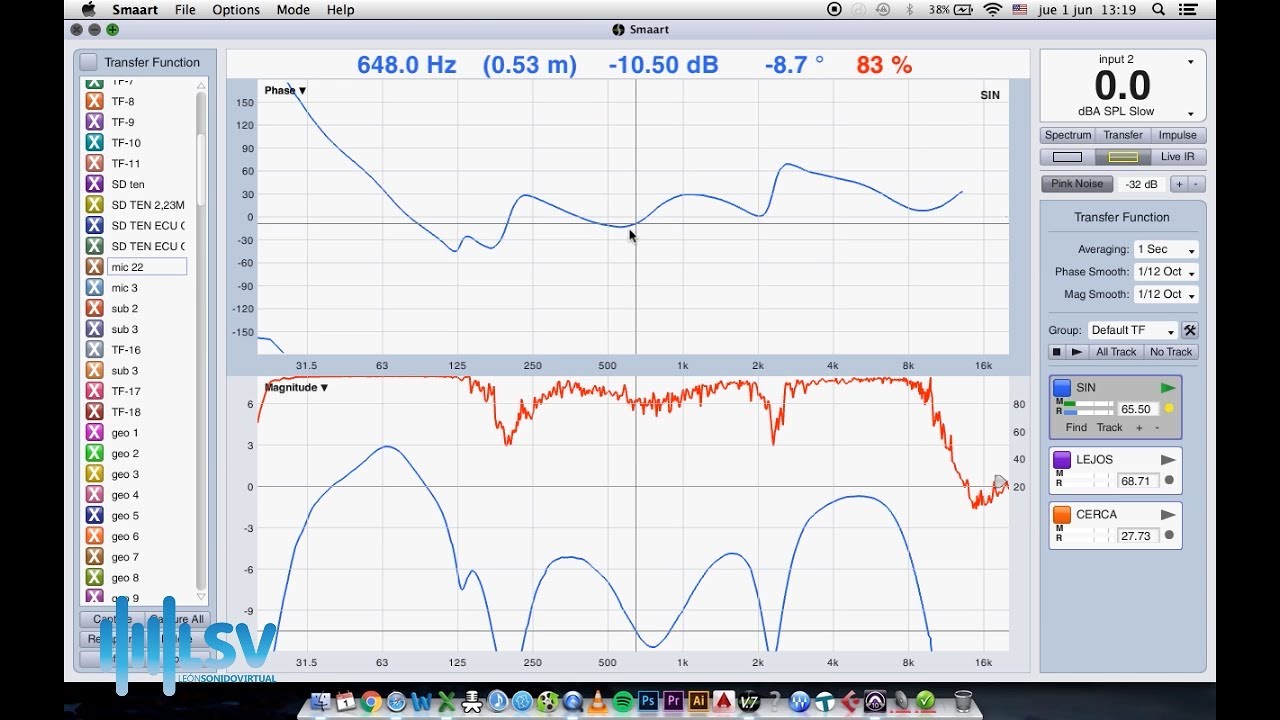Open the Options menu
This screenshot has height=720, width=1280.
[236, 10]
